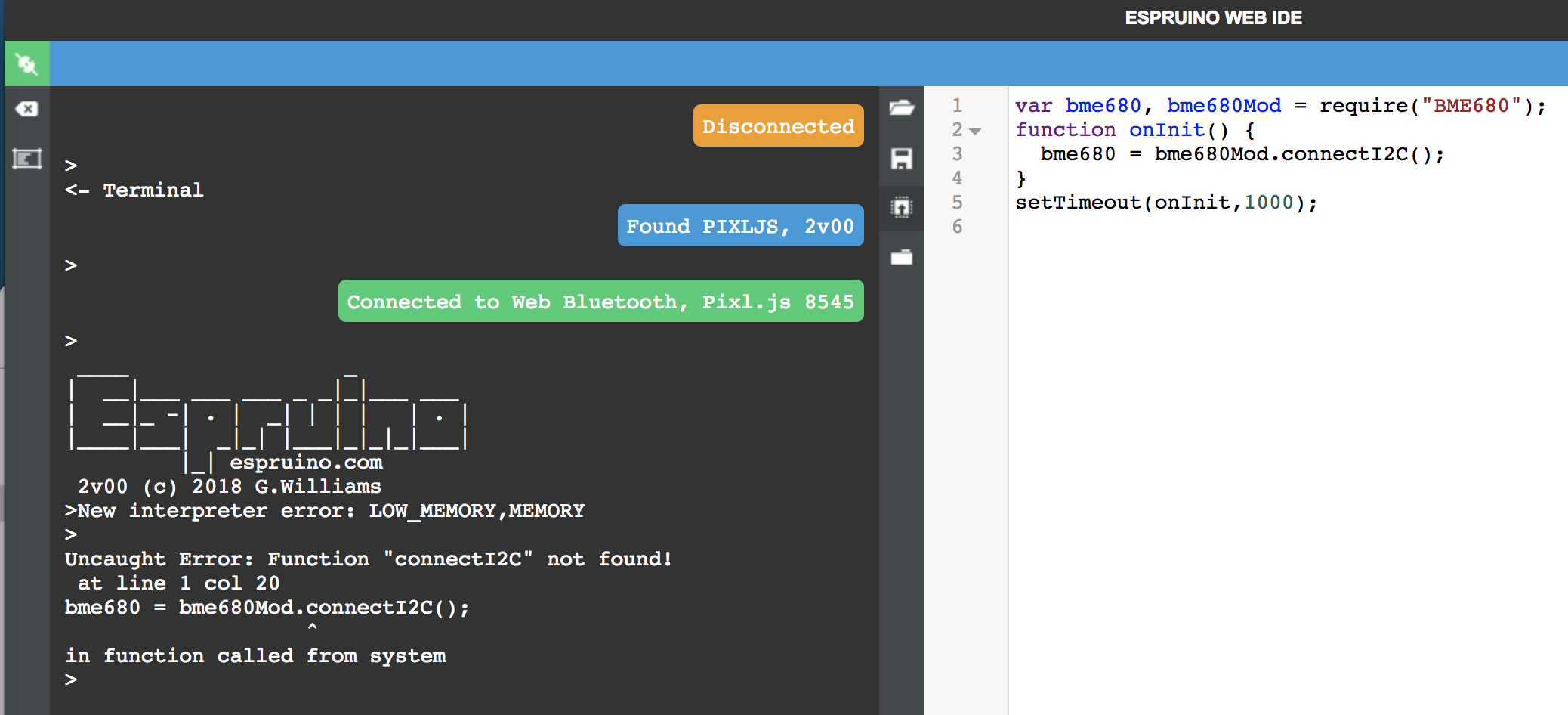Send code to Espruino with chip icon
The image size is (1568, 715).
(x=902, y=207)
